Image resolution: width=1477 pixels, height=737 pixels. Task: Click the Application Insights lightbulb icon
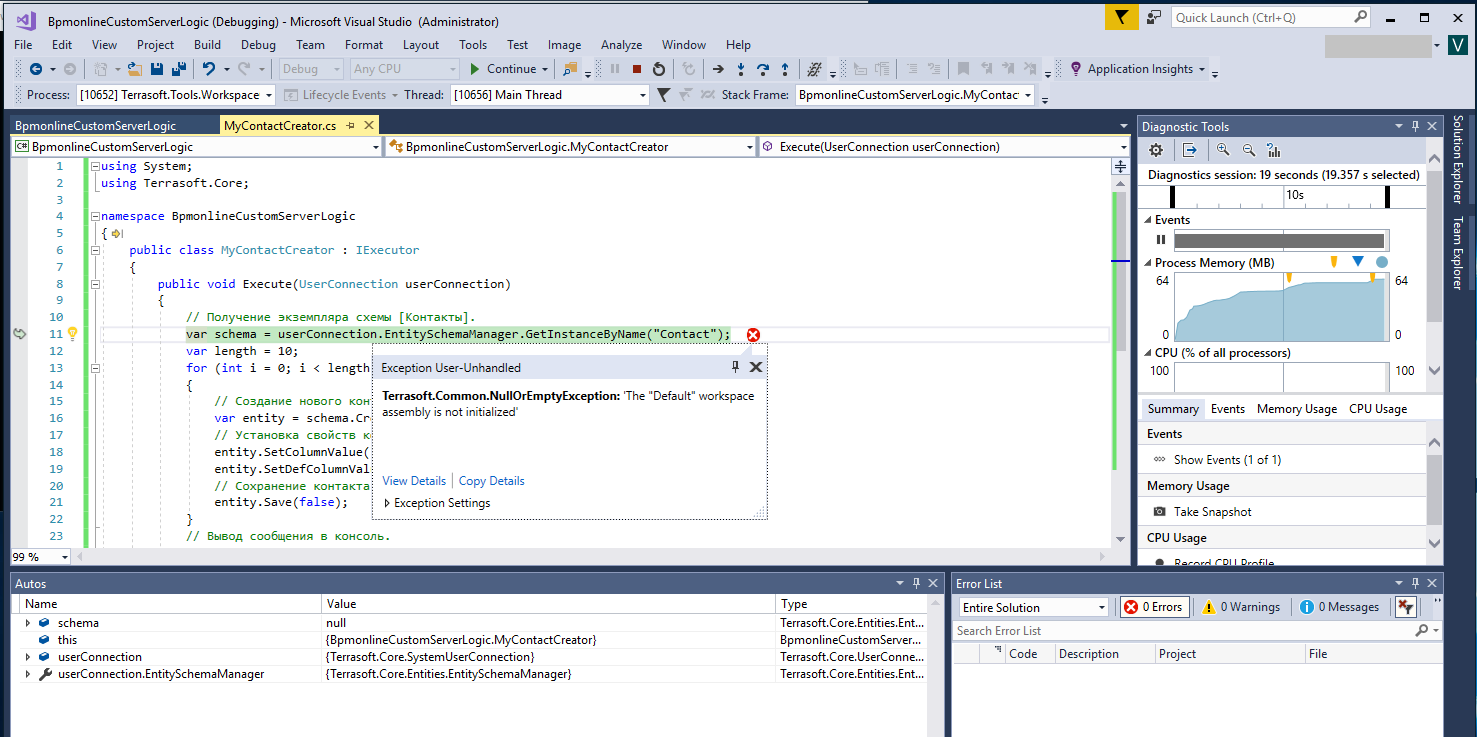(x=1076, y=69)
